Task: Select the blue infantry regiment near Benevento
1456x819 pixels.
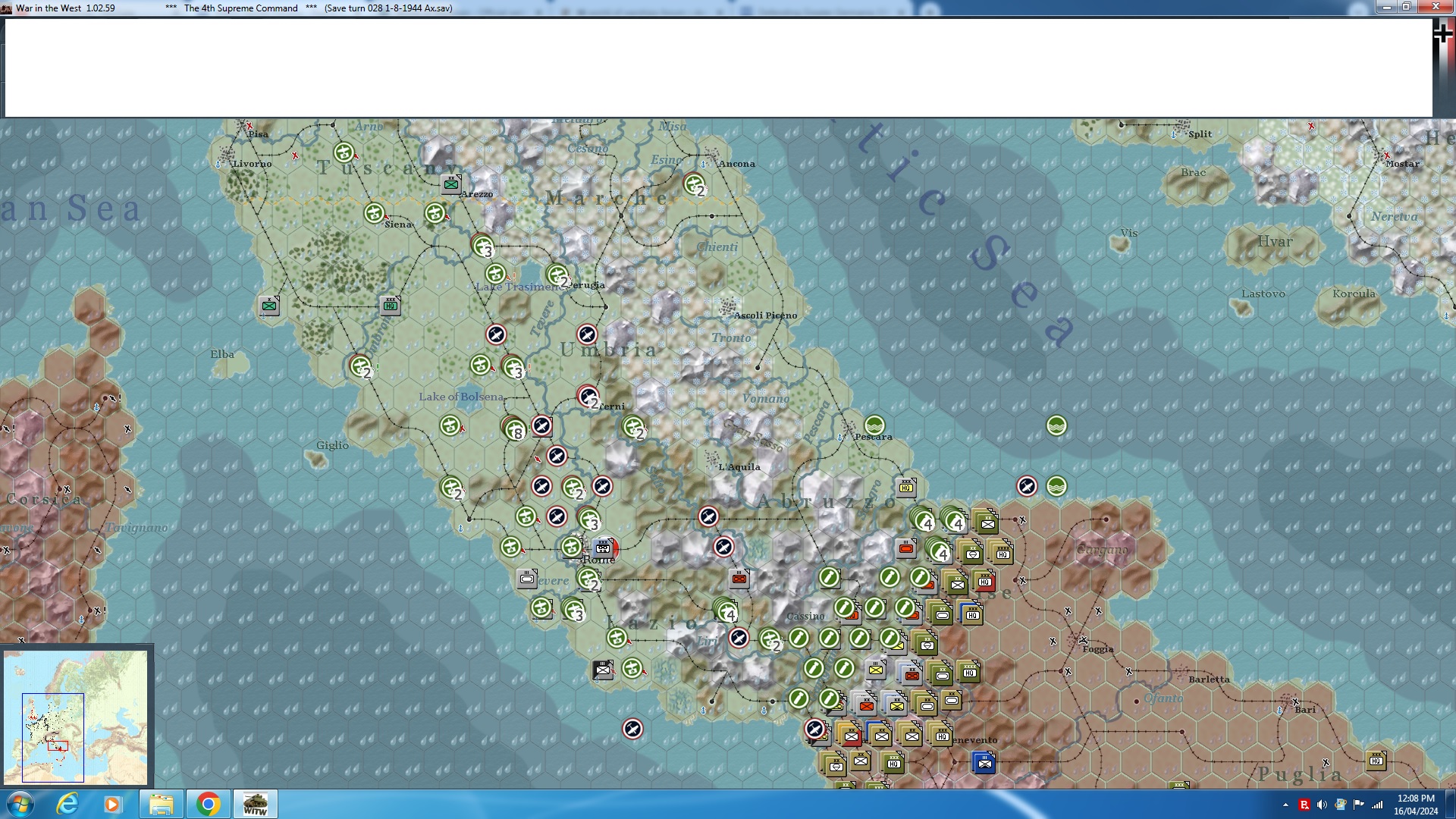Action: point(984,763)
